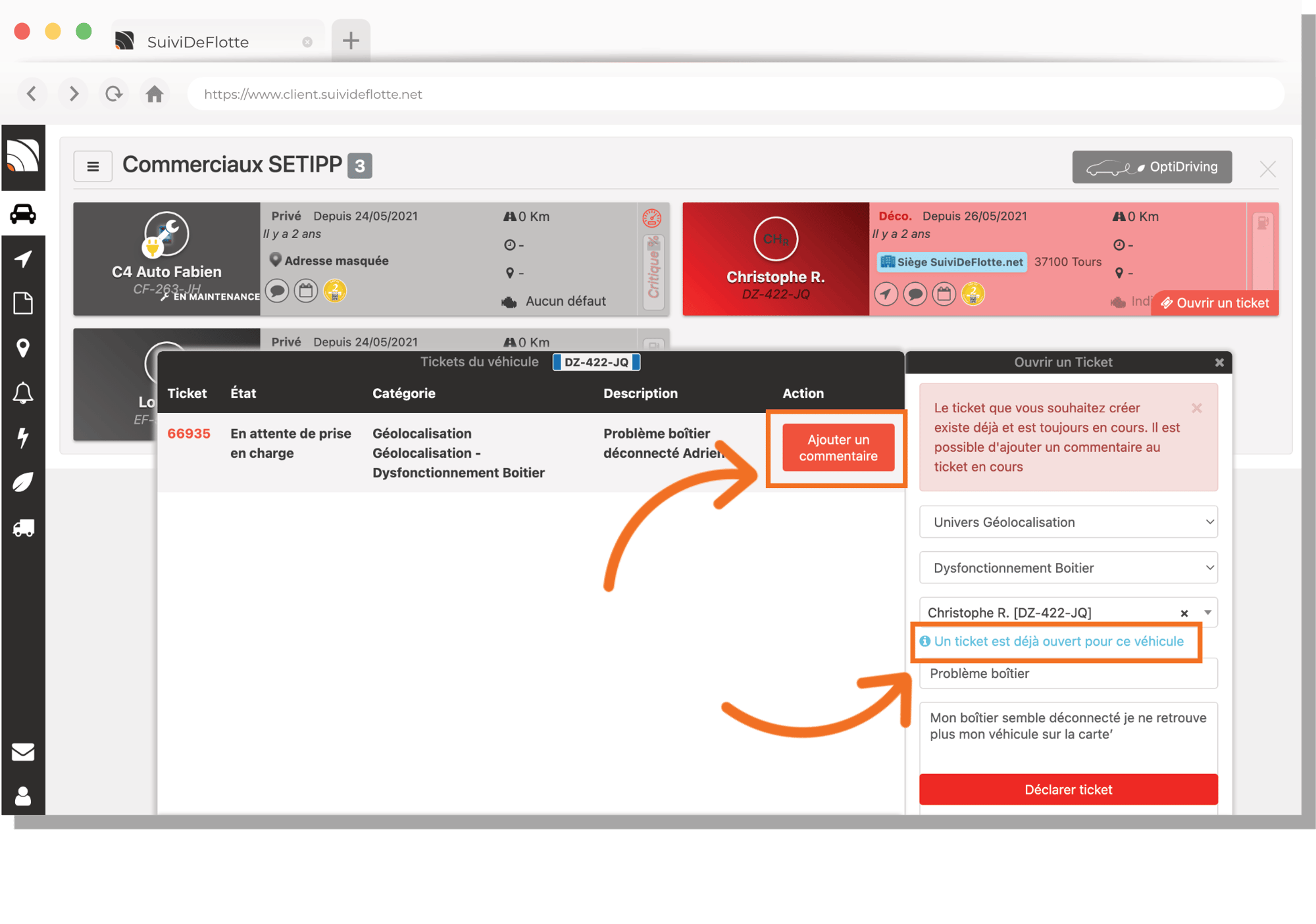Expand the Univers Géolocalisation dropdown
The height and width of the screenshot is (924, 1316).
point(1068,522)
